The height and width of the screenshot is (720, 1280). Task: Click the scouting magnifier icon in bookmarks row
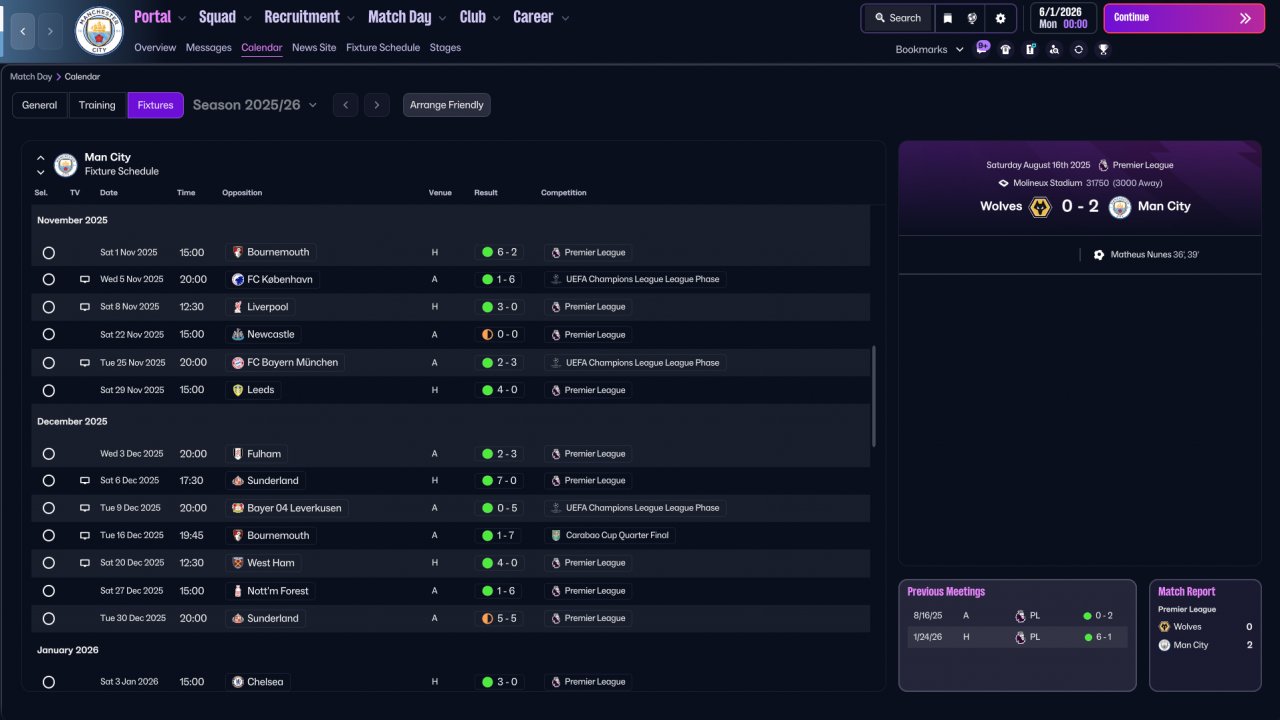coord(1054,49)
